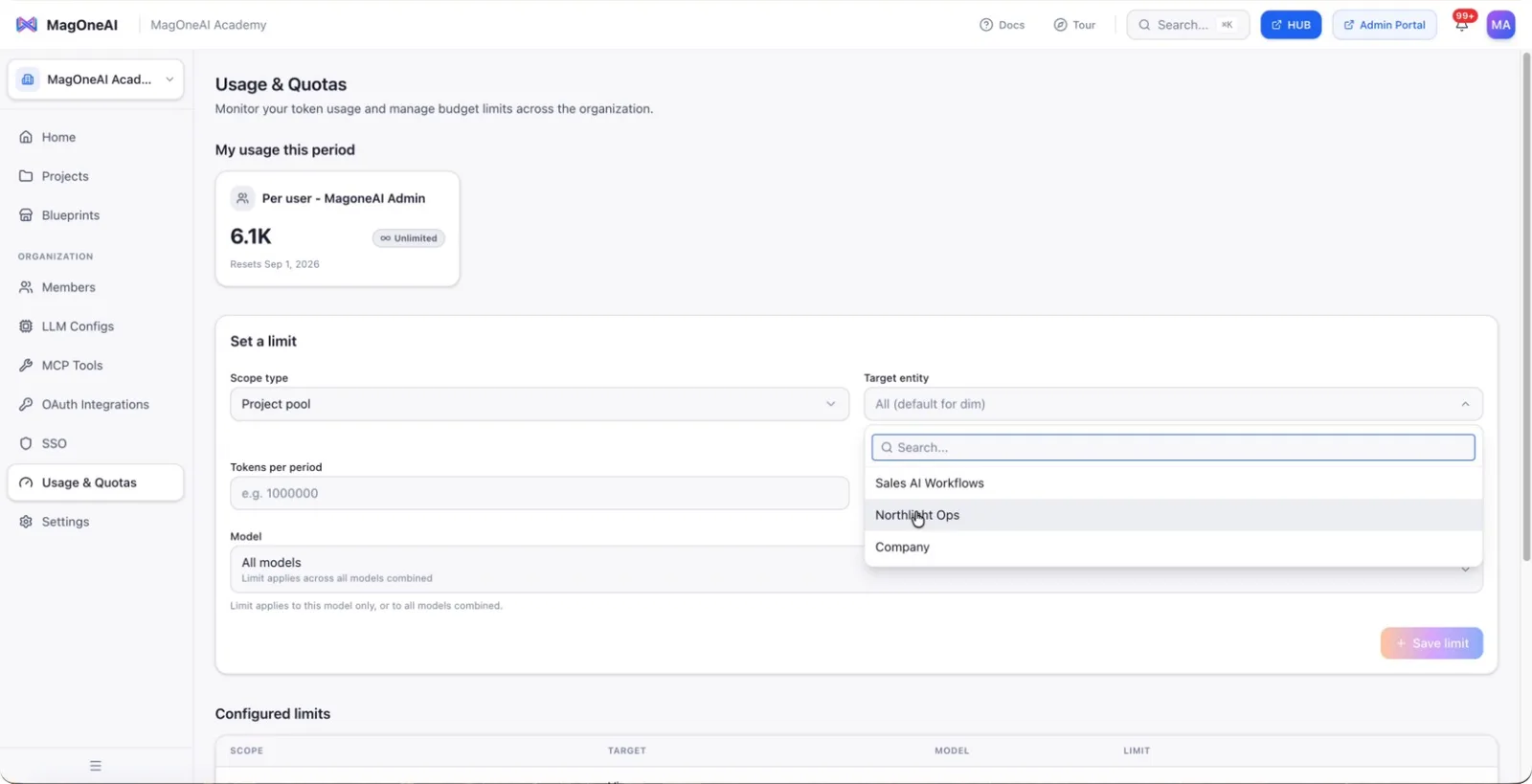Click the TARGET column header
Viewport: 1532px width, 784px height.
click(627, 750)
